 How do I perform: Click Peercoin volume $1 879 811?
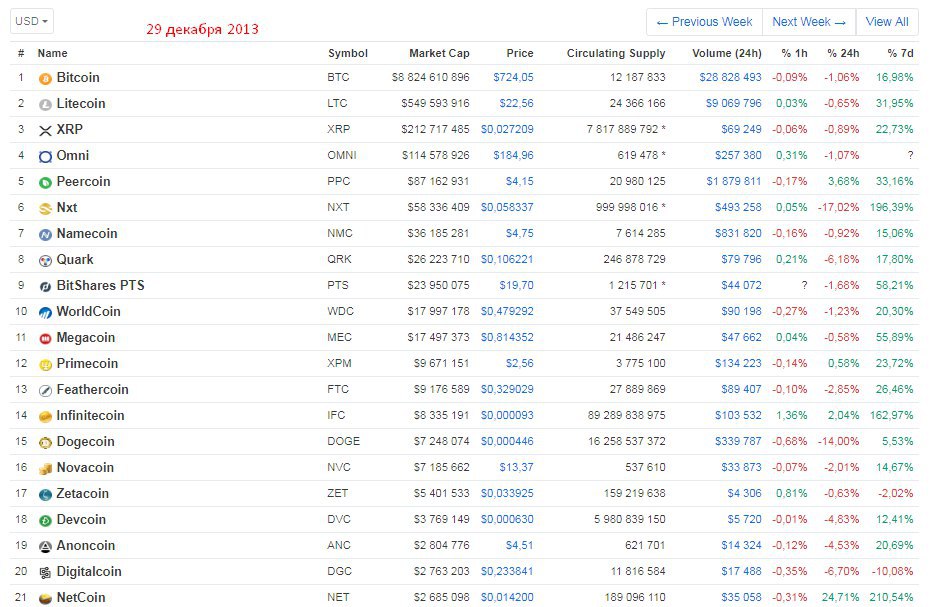click(x=734, y=182)
